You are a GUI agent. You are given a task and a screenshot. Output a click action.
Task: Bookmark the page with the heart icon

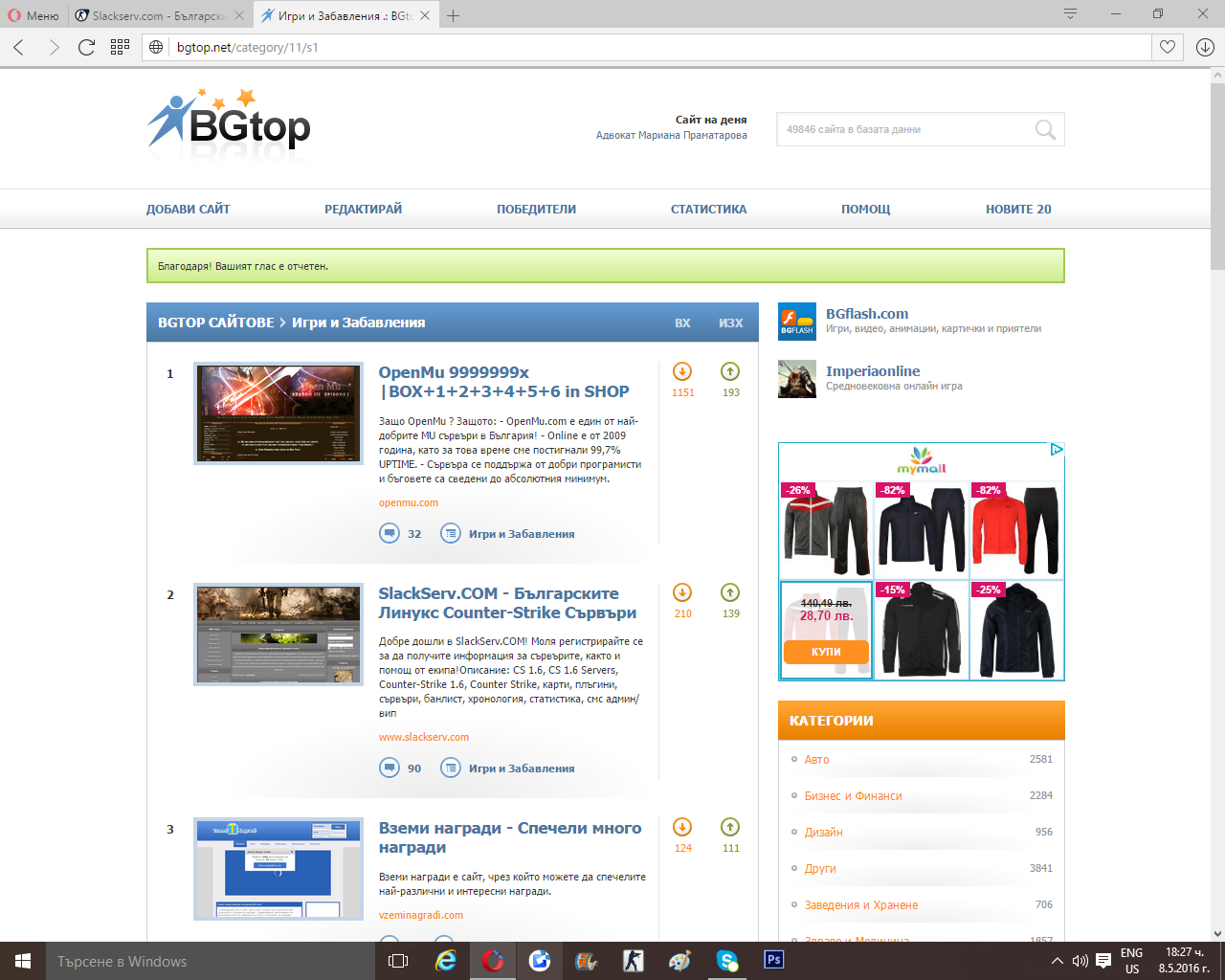click(x=1168, y=47)
